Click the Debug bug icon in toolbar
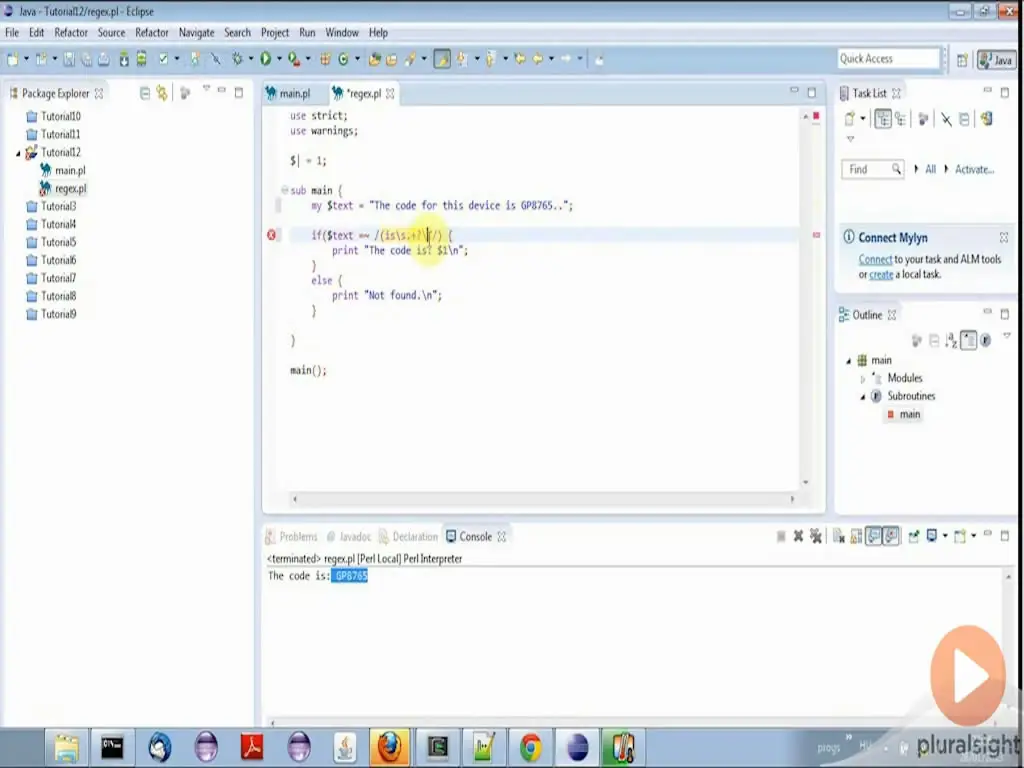This screenshot has height=768, width=1024. (x=238, y=59)
